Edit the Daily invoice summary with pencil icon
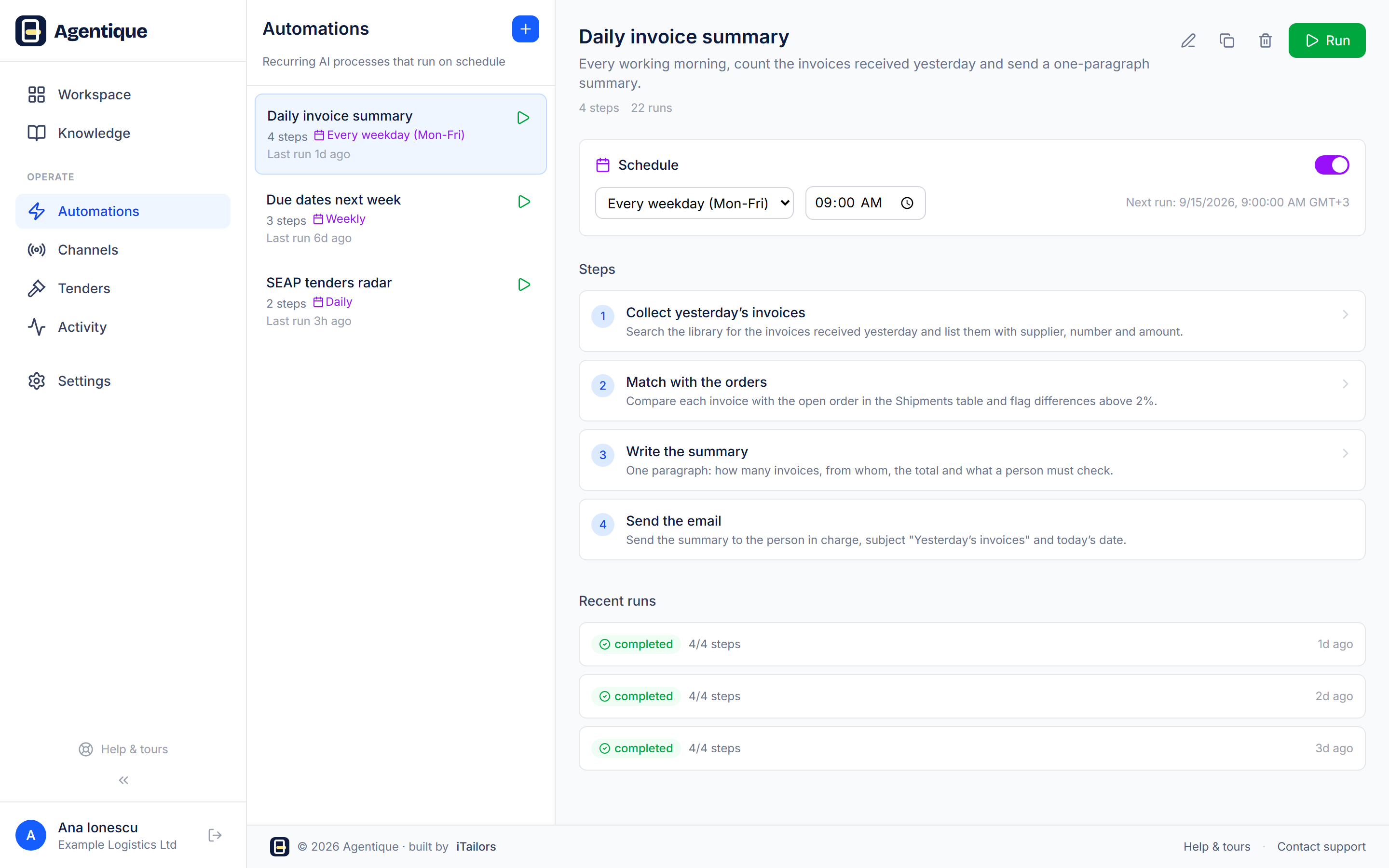This screenshot has width=1389, height=868. tap(1188, 41)
